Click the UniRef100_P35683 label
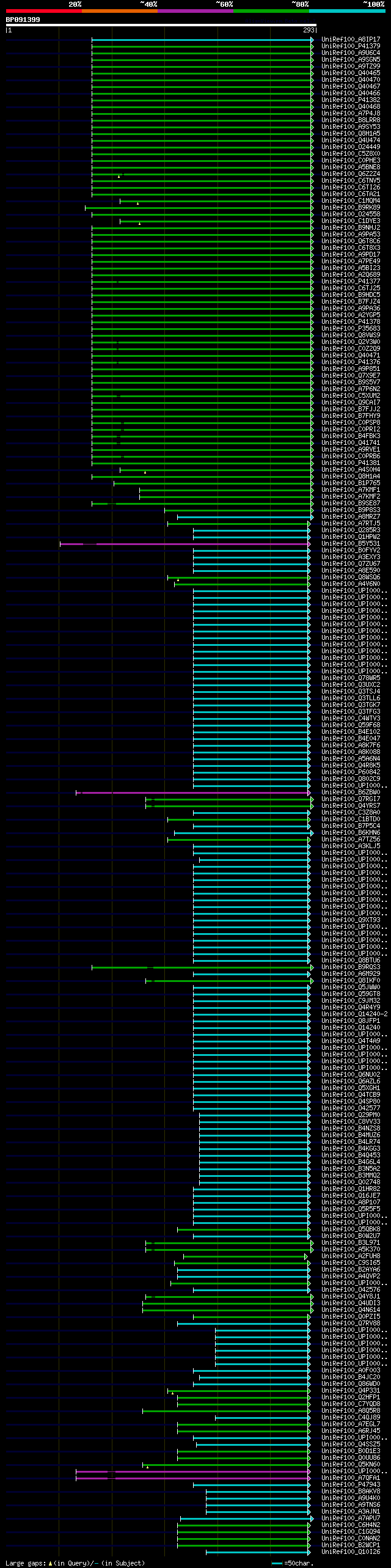 [x=351, y=329]
